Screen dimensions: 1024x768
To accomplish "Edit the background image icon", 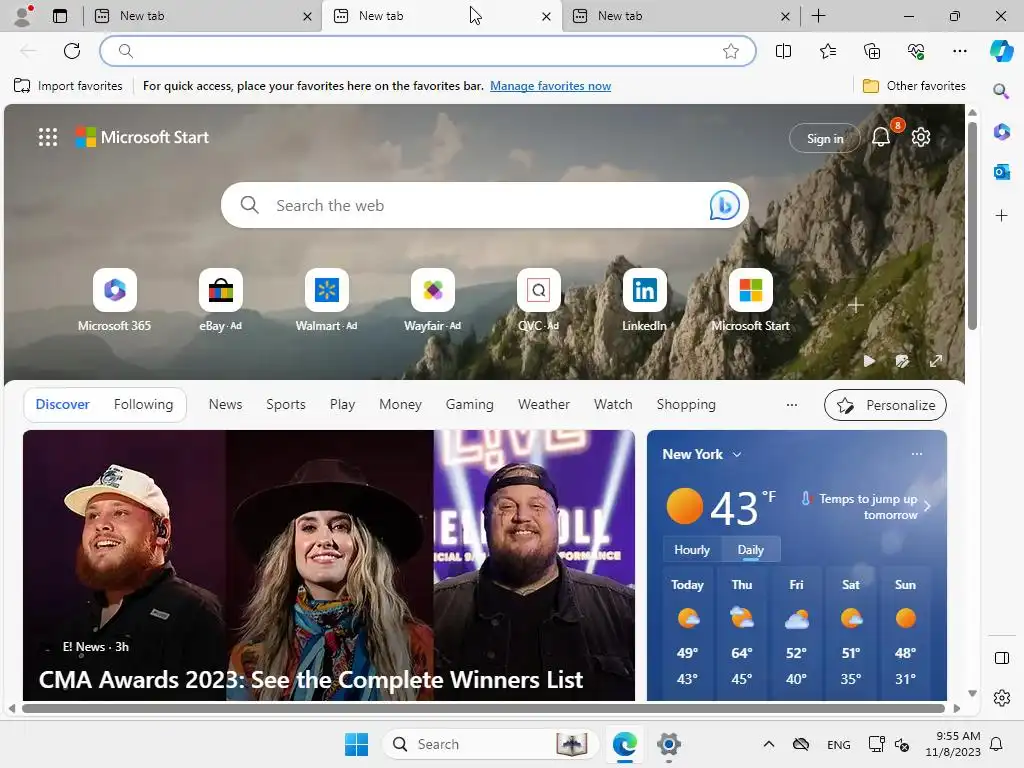I will [902, 361].
